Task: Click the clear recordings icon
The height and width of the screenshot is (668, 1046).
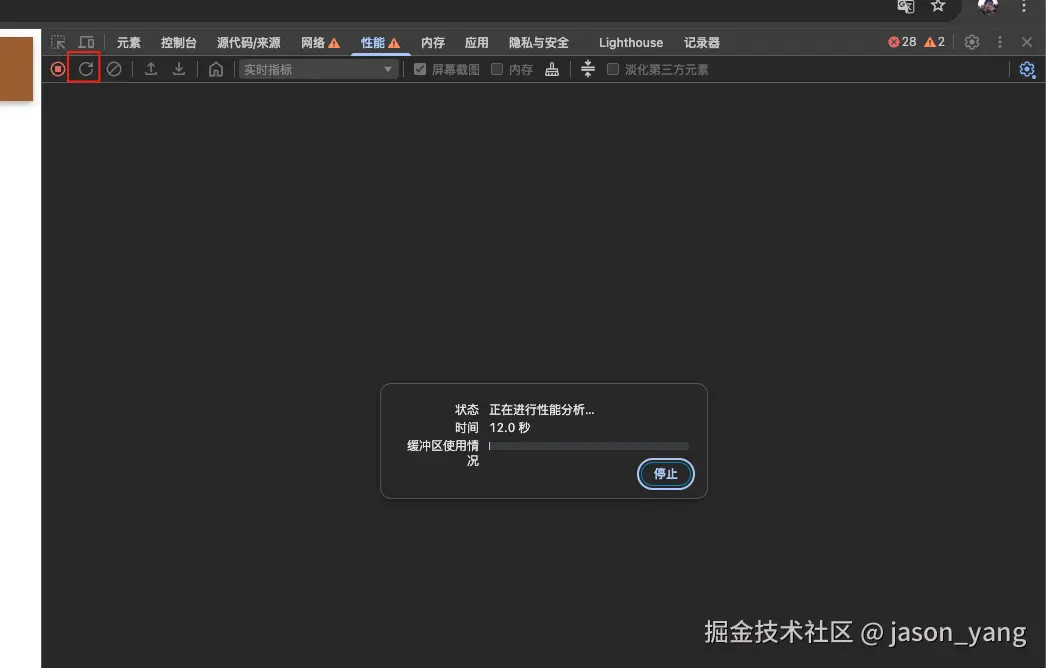Action: (113, 69)
